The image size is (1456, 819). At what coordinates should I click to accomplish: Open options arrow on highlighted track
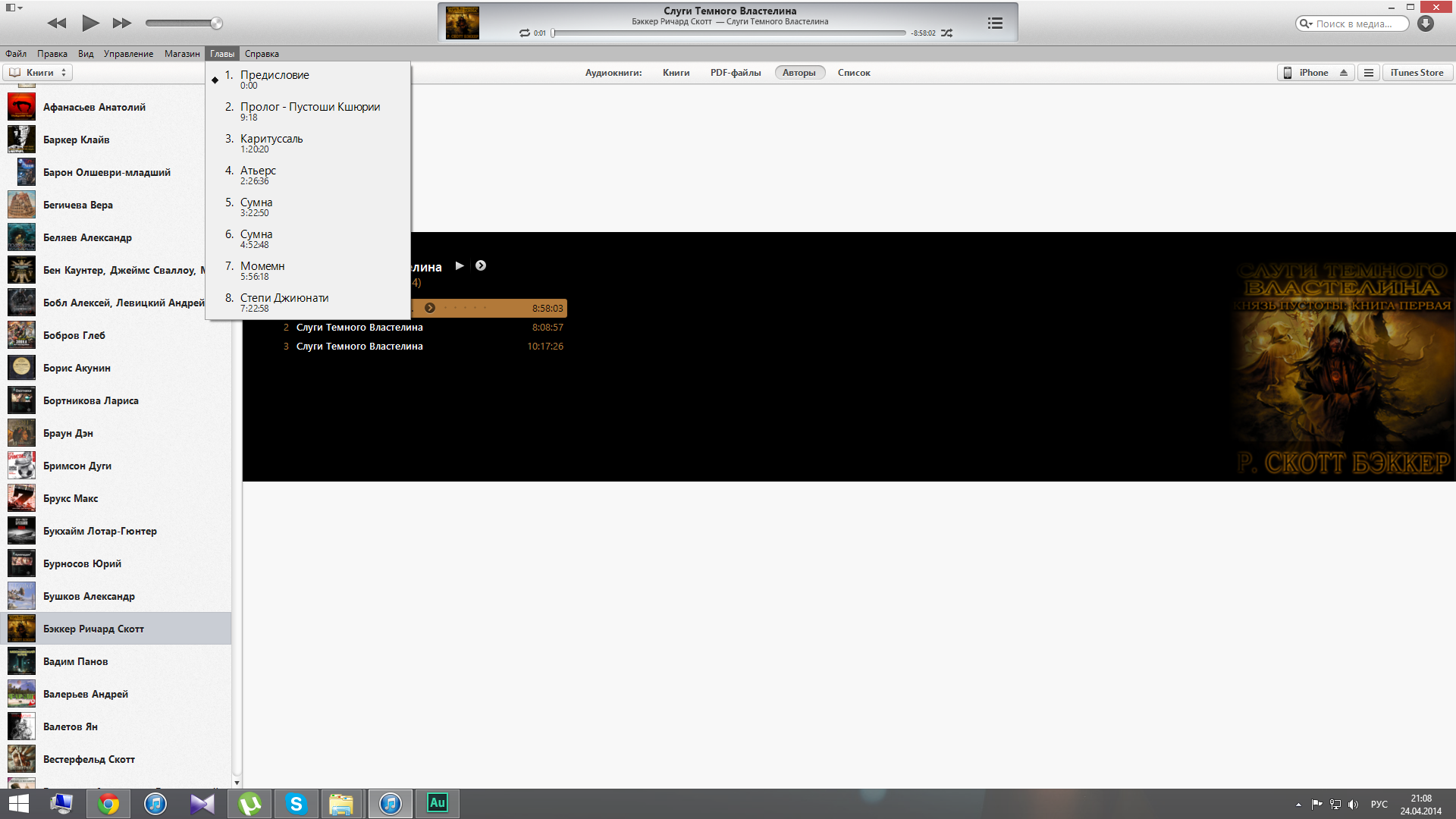point(430,308)
